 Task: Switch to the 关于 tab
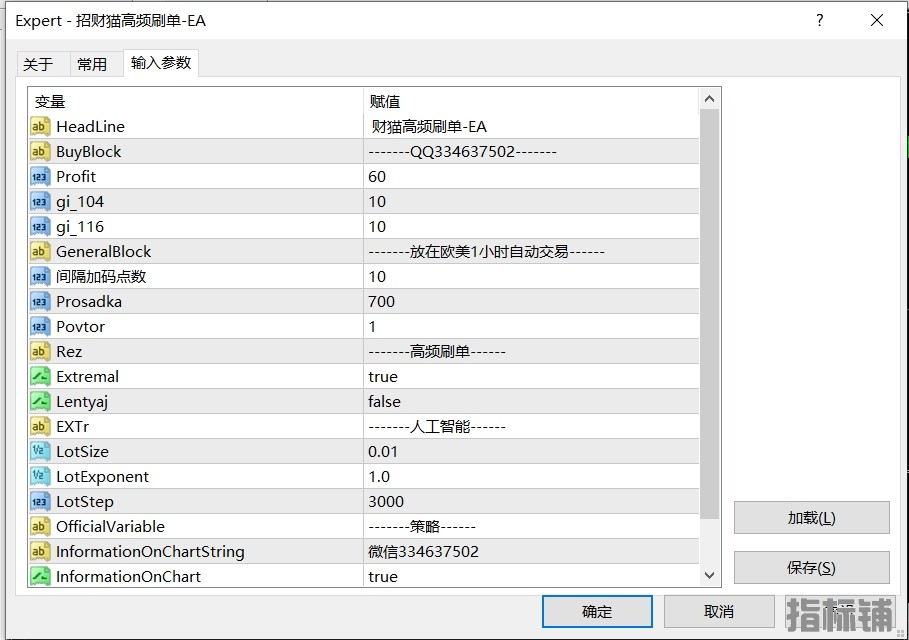[38, 64]
